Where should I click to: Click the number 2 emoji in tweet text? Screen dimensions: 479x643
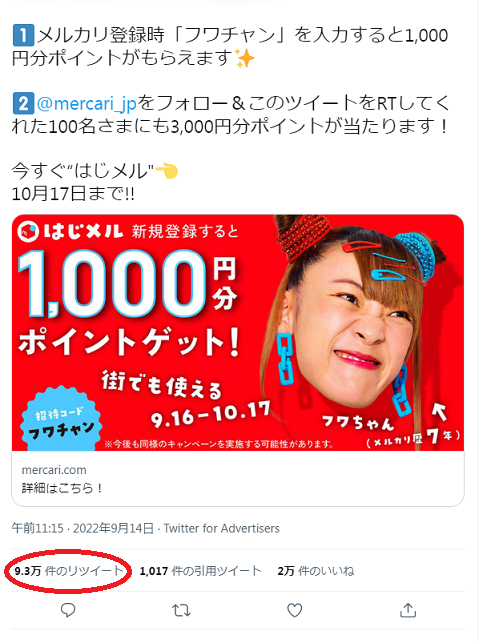23,103
